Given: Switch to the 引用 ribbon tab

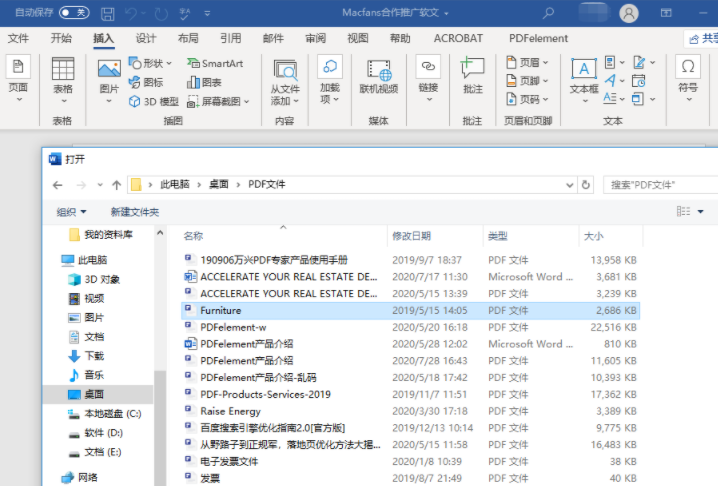Looking at the screenshot, I should (x=231, y=38).
